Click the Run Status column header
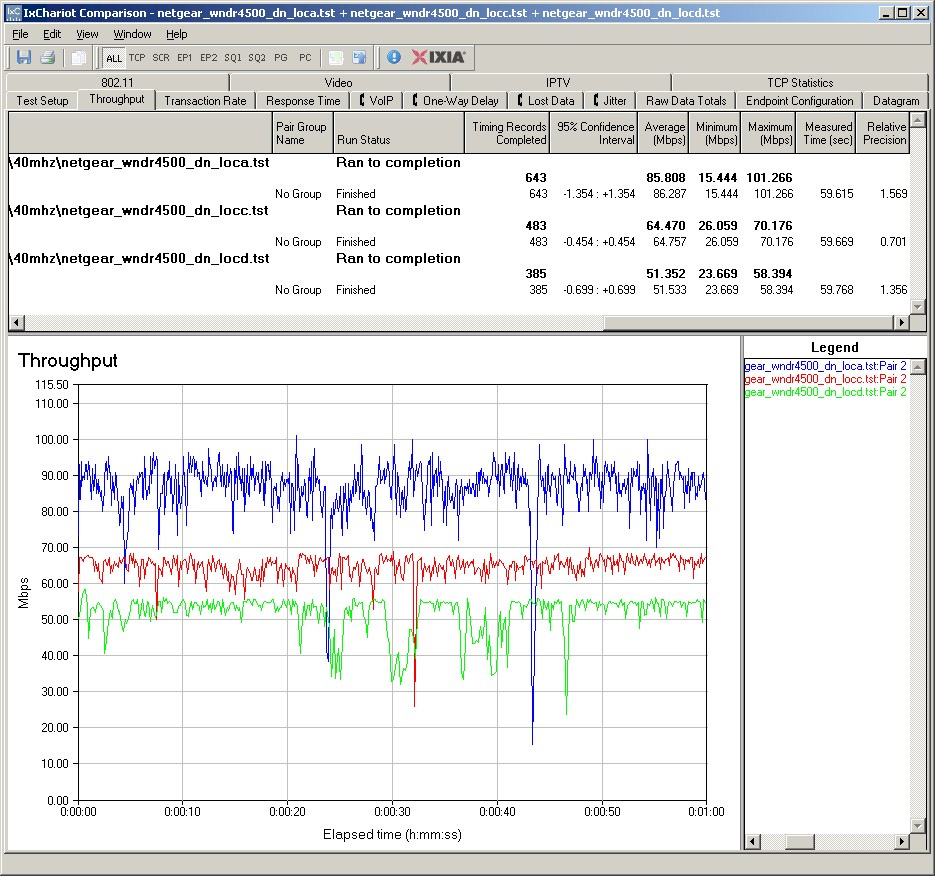Image resolution: width=935 pixels, height=876 pixels. point(398,133)
